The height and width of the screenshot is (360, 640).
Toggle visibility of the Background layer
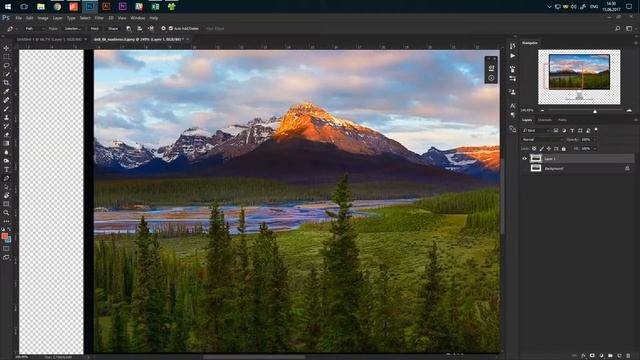click(524, 168)
